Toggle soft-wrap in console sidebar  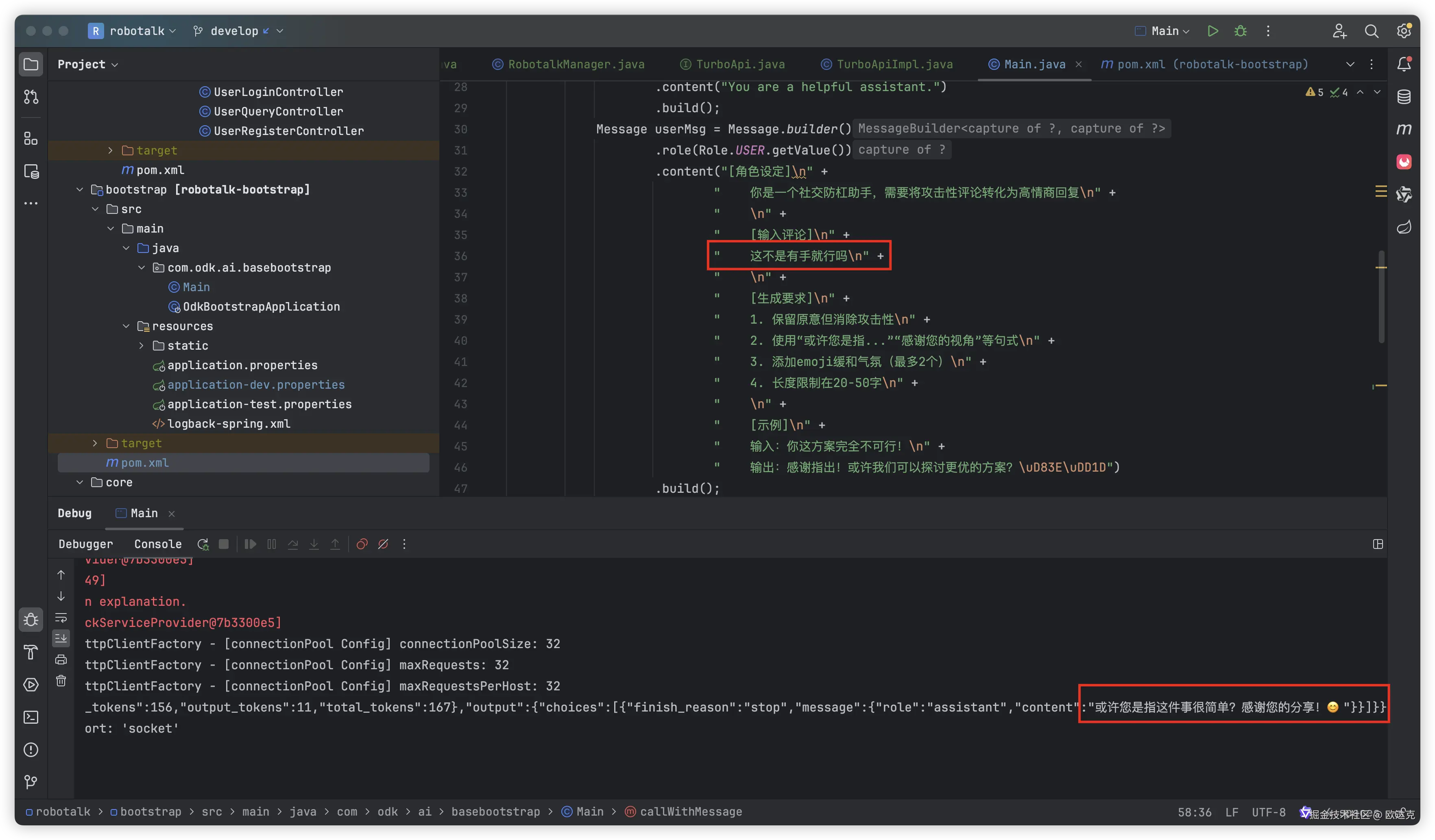[x=61, y=618]
